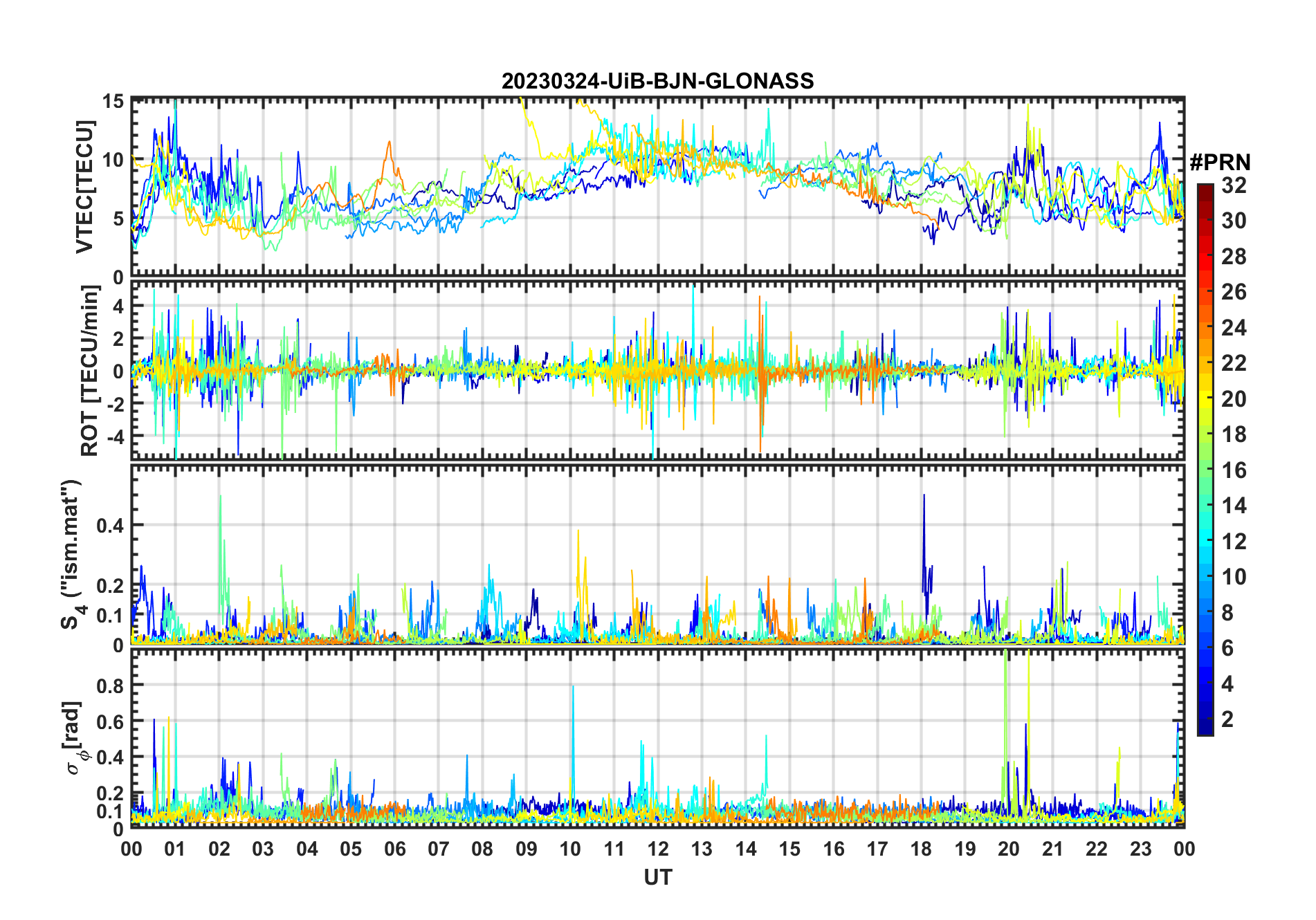Select colorbar PRN tick label 8
The height and width of the screenshot is (920, 1316).
coord(1227,613)
